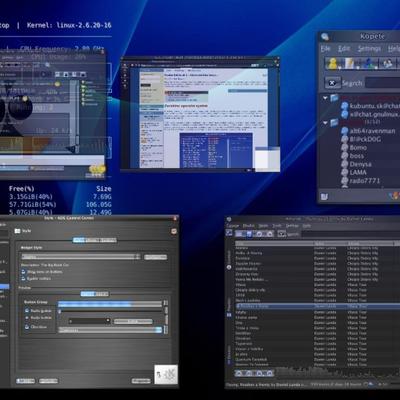Open Amarok's Help menu
The image size is (400, 400).
click(306, 226)
